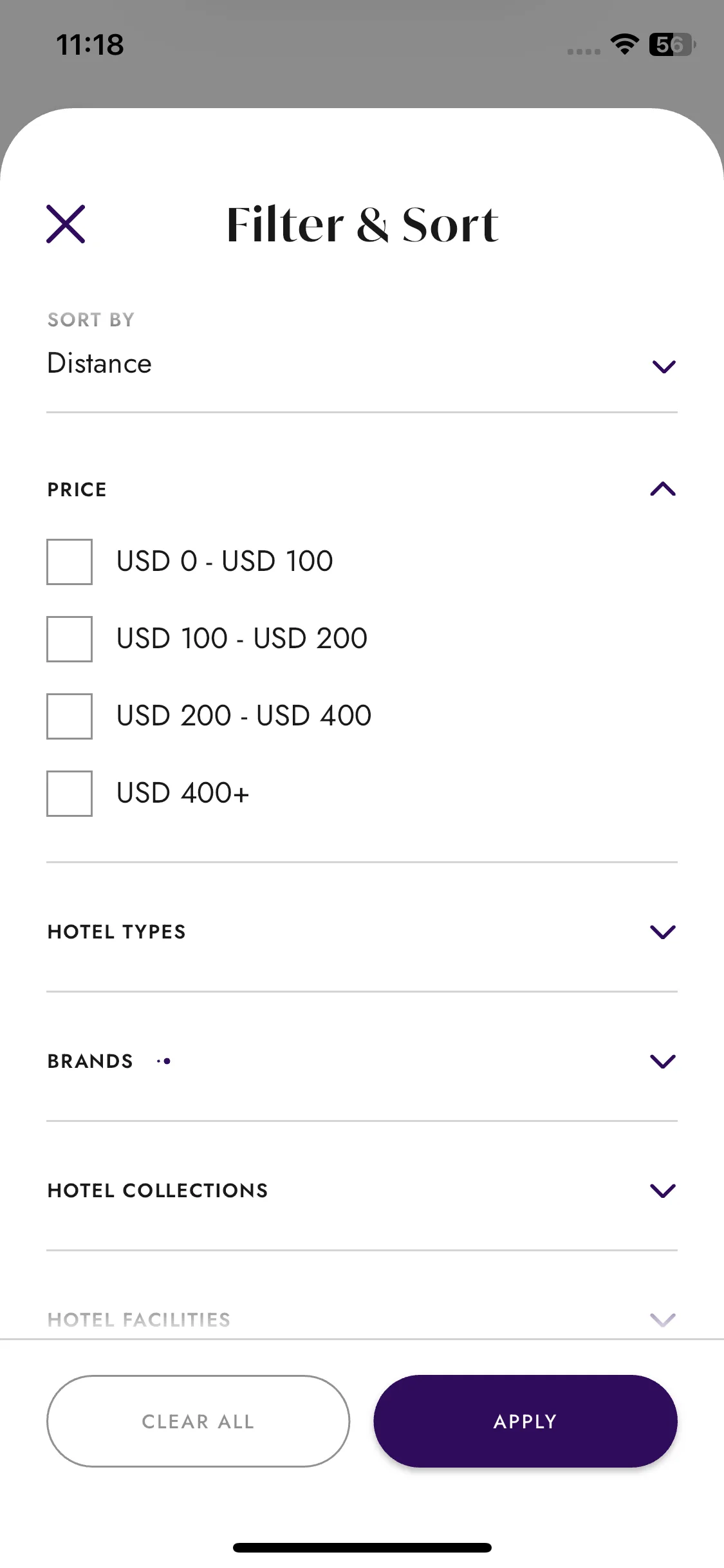Open the Sort By Distance dropdown
The height and width of the screenshot is (1568, 724).
(x=362, y=364)
